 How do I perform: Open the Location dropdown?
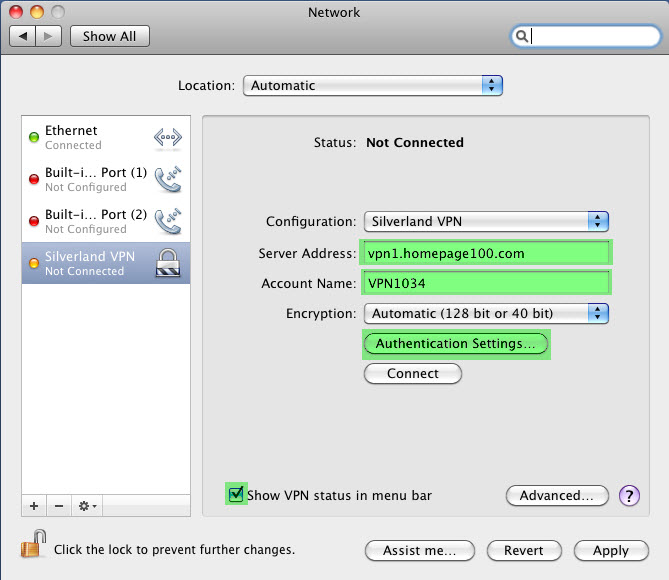pyautogui.click(x=373, y=85)
